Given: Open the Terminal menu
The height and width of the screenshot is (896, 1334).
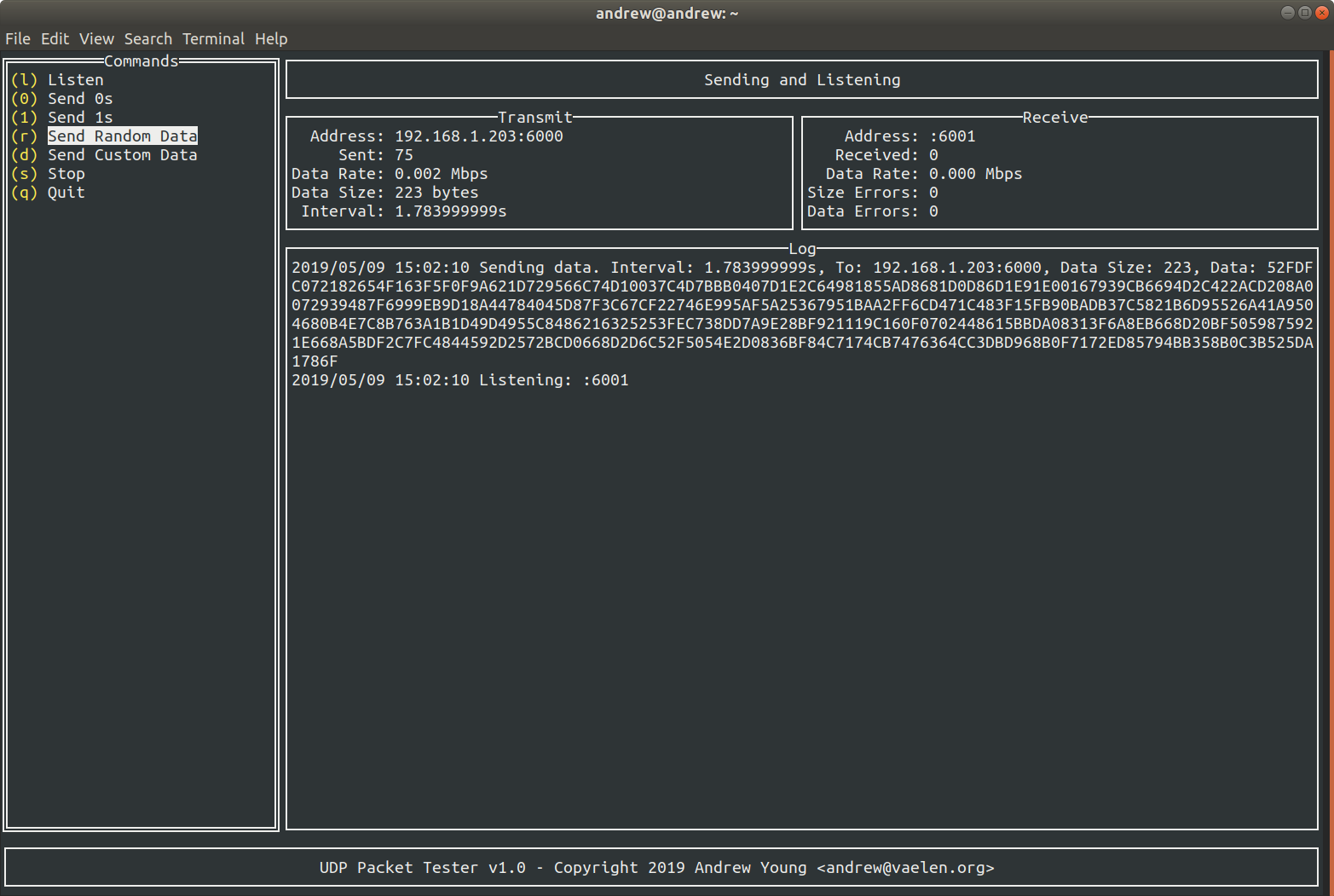Looking at the screenshot, I should pyautogui.click(x=213, y=38).
